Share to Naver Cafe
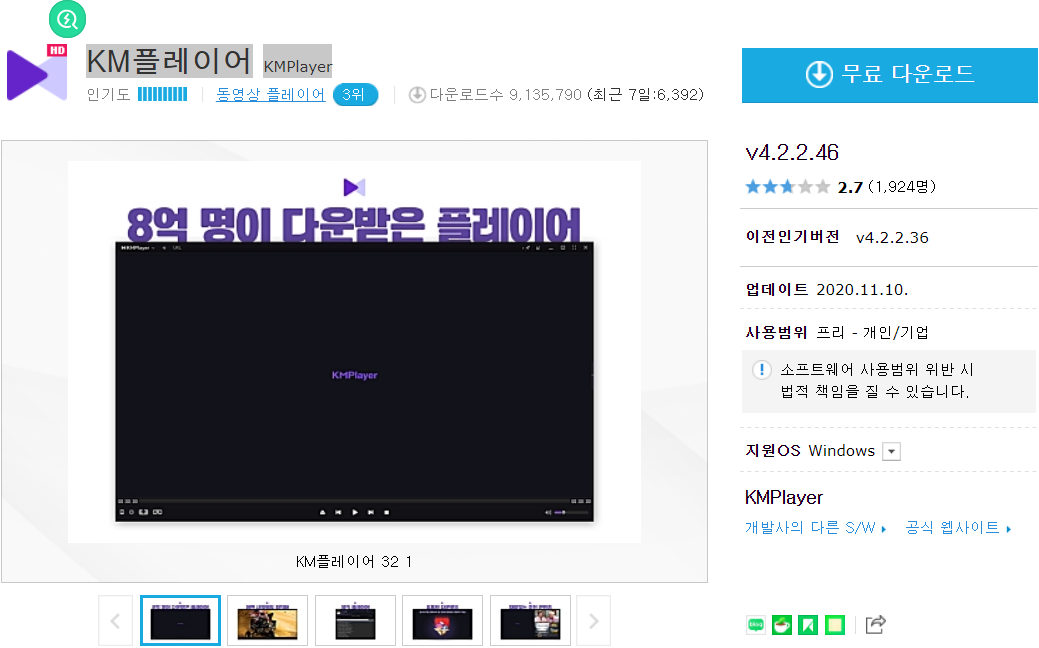Viewport: 1039px width, 648px height. (782, 624)
